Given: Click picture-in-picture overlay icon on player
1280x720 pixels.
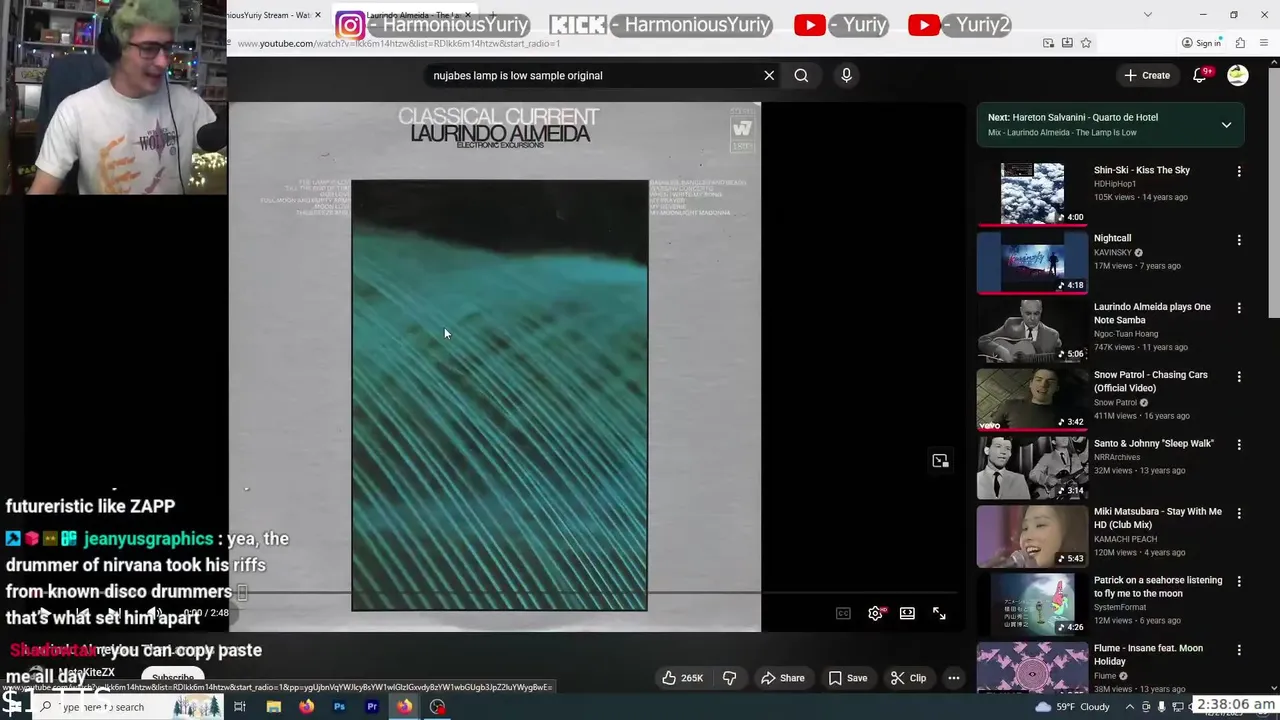Looking at the screenshot, I should 940,461.
